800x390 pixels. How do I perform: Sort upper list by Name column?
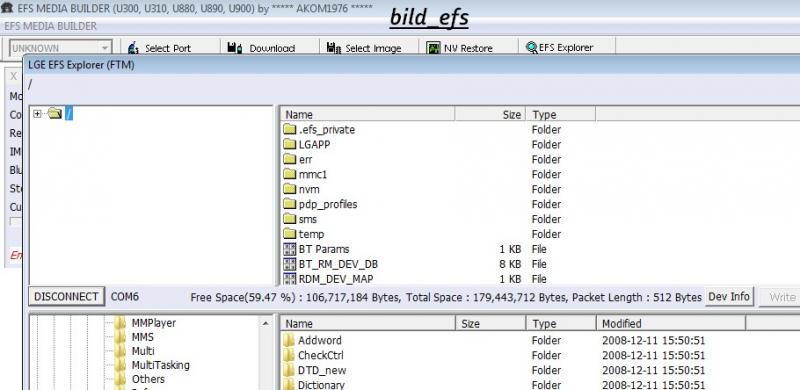(x=367, y=114)
